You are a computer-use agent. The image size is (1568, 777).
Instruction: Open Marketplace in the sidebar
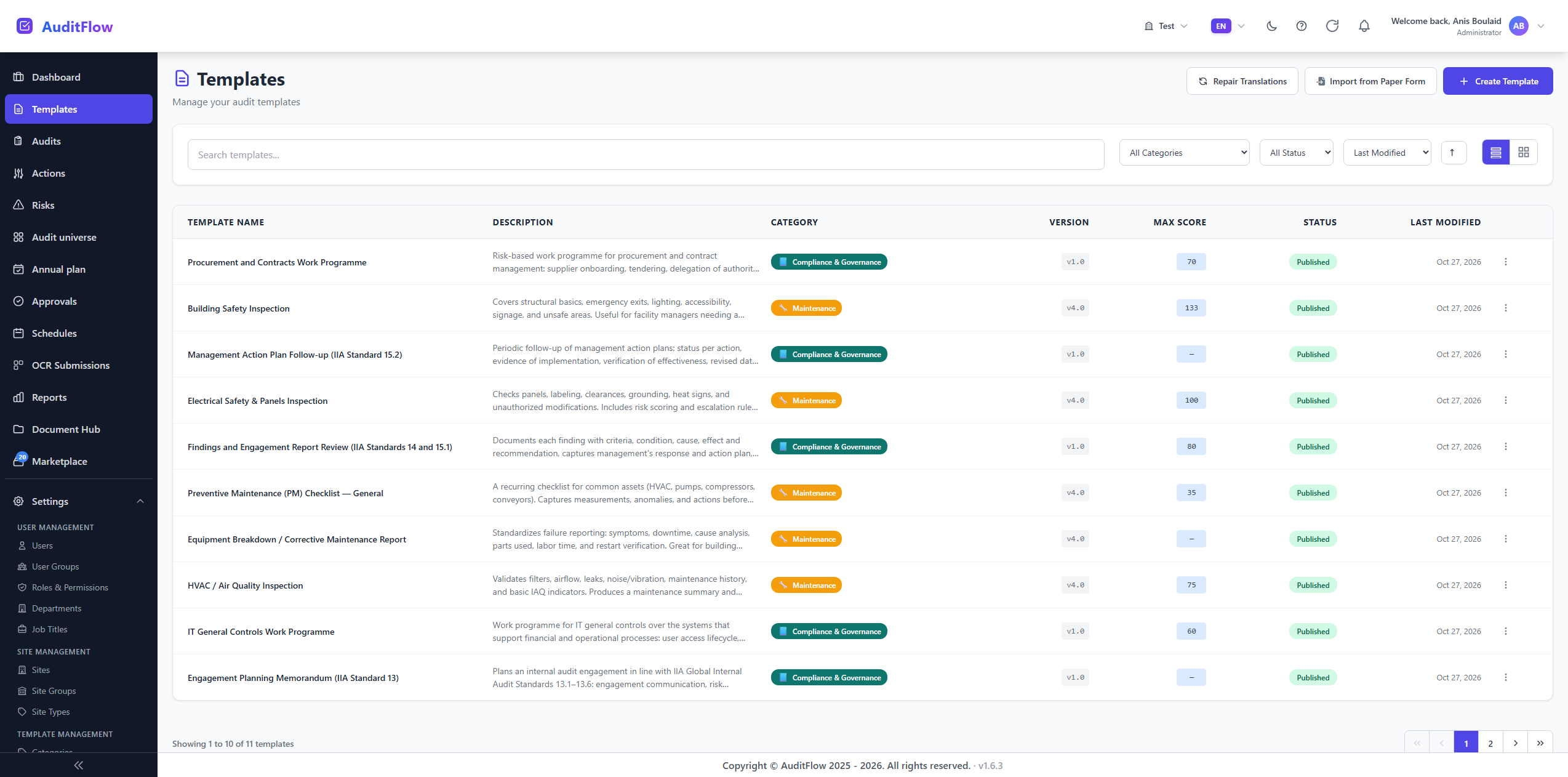[x=79, y=461]
